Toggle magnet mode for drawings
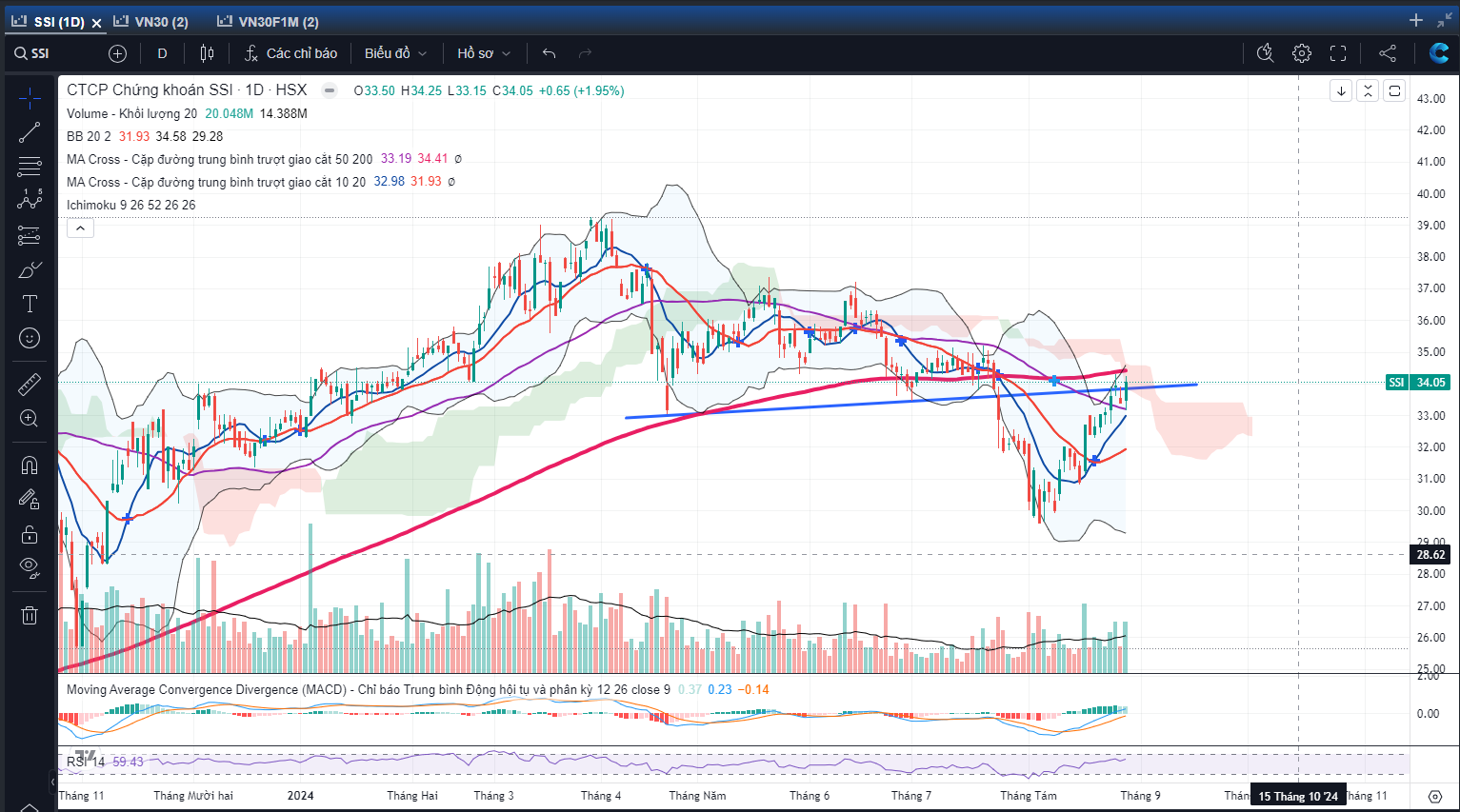Screen dimensions: 1460x812 (x=30, y=465)
